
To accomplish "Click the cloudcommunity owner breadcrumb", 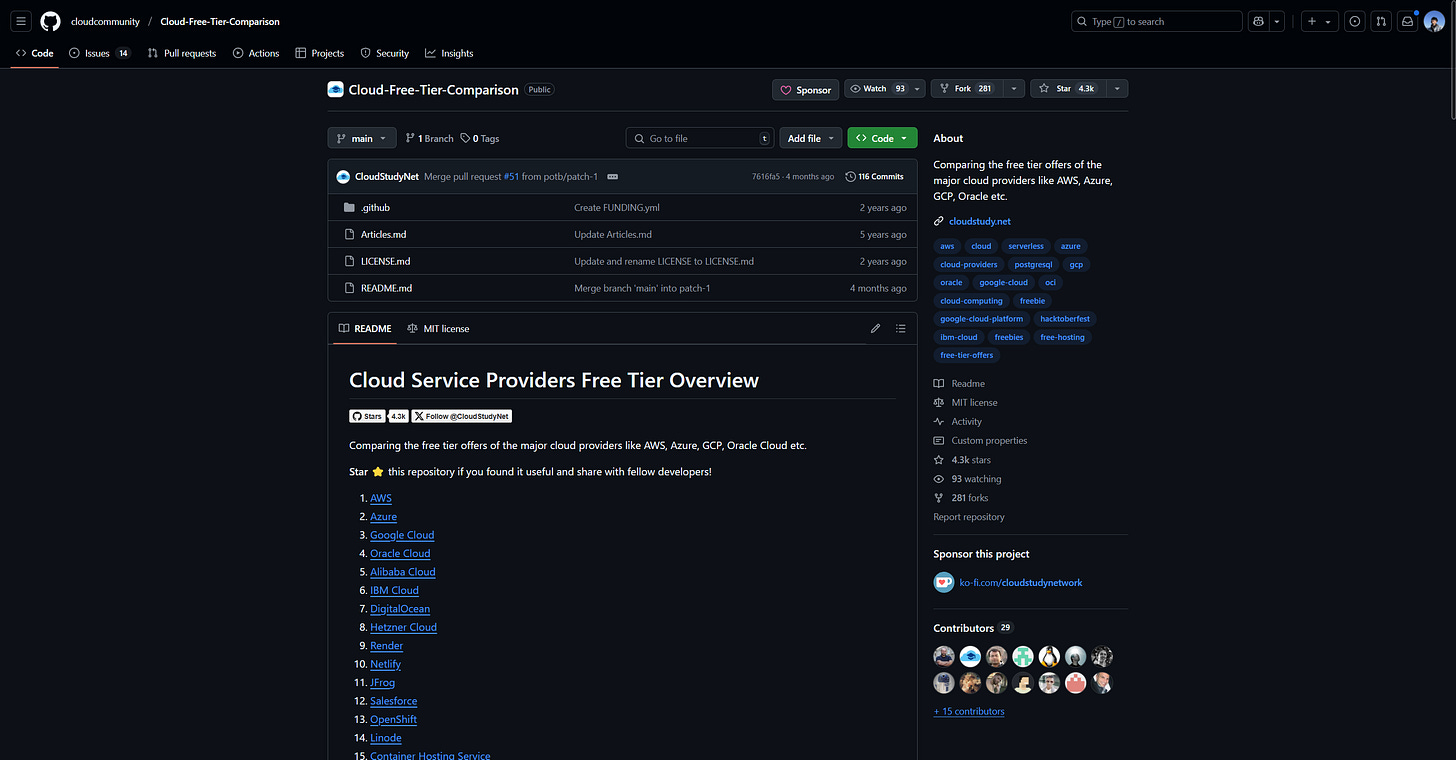I will coord(105,21).
